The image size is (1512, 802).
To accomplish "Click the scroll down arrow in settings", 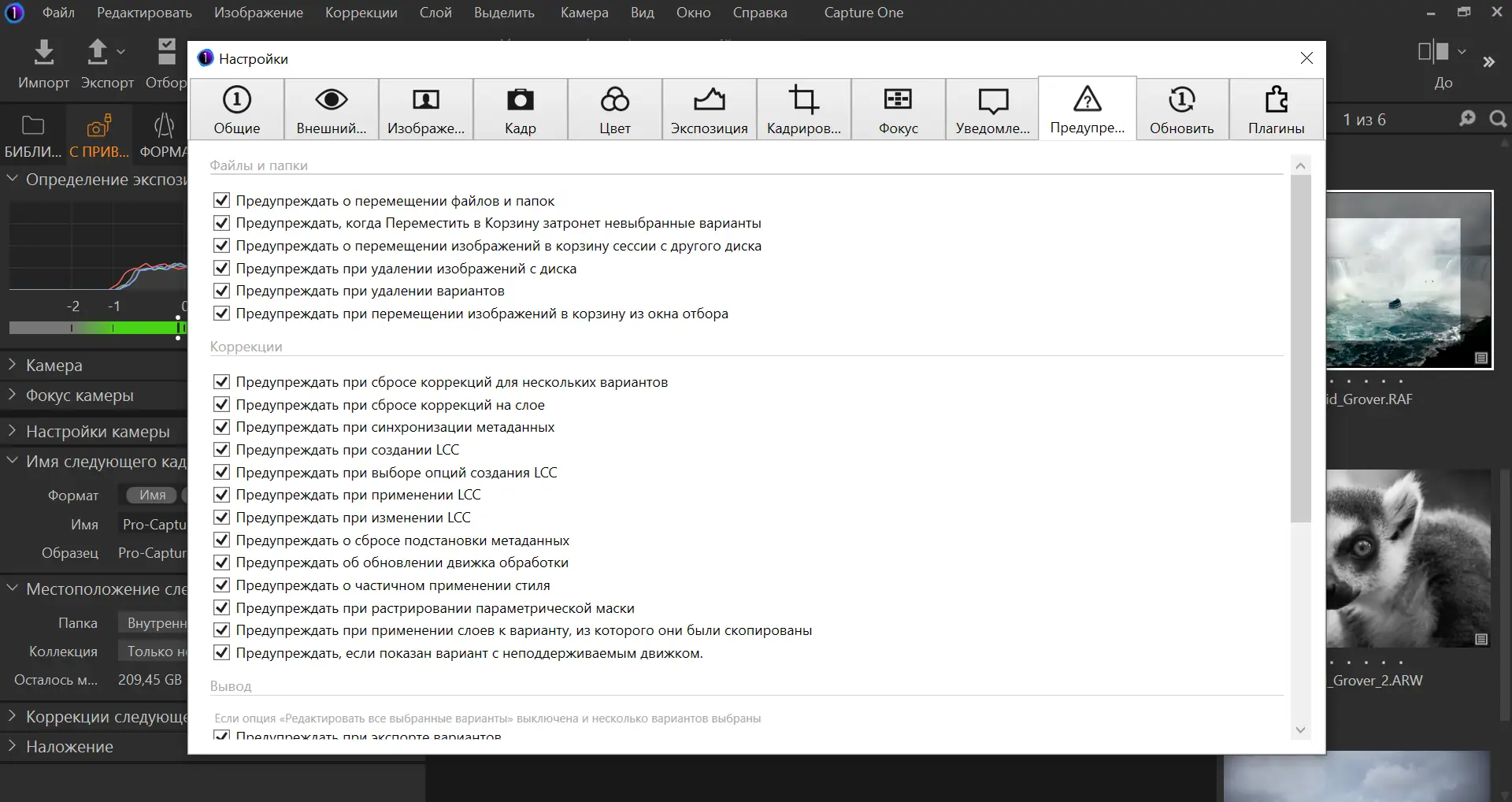I will 1301,730.
